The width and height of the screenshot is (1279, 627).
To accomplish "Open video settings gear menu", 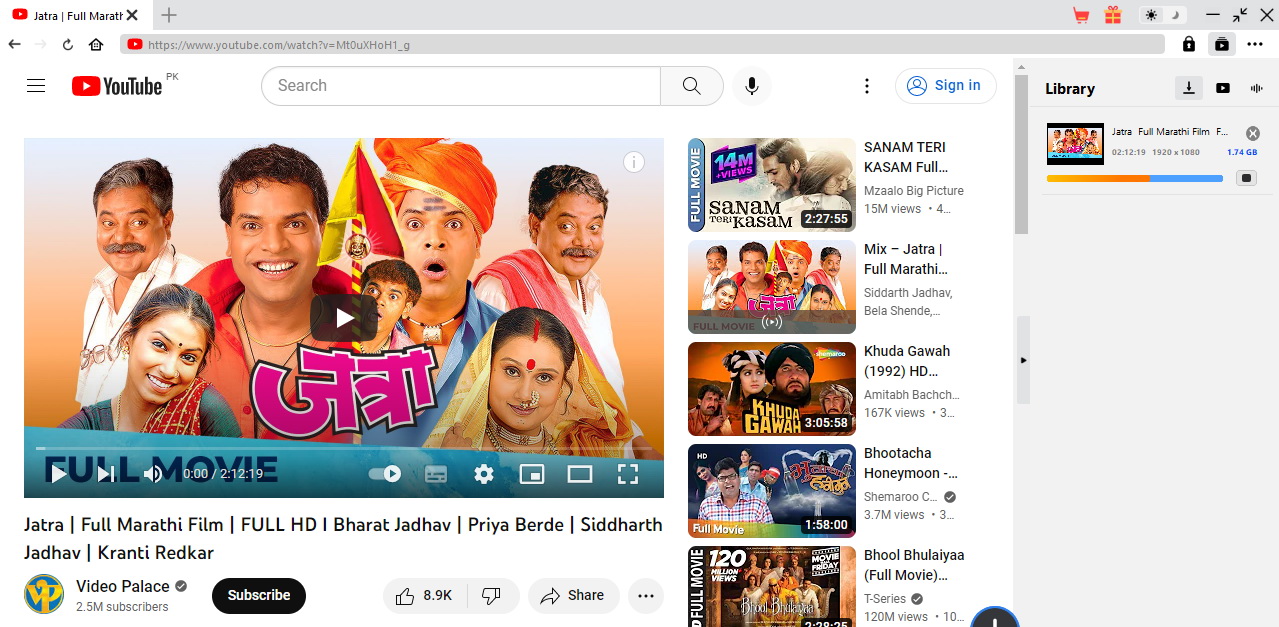I will click(x=484, y=474).
